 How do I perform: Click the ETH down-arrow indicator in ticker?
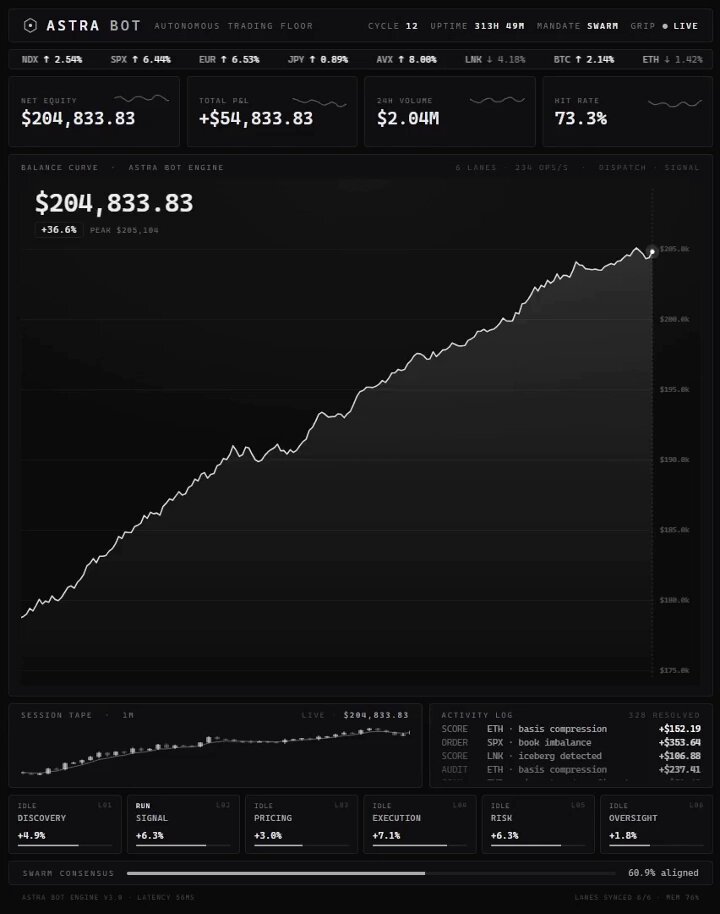pyautogui.click(x=667, y=59)
